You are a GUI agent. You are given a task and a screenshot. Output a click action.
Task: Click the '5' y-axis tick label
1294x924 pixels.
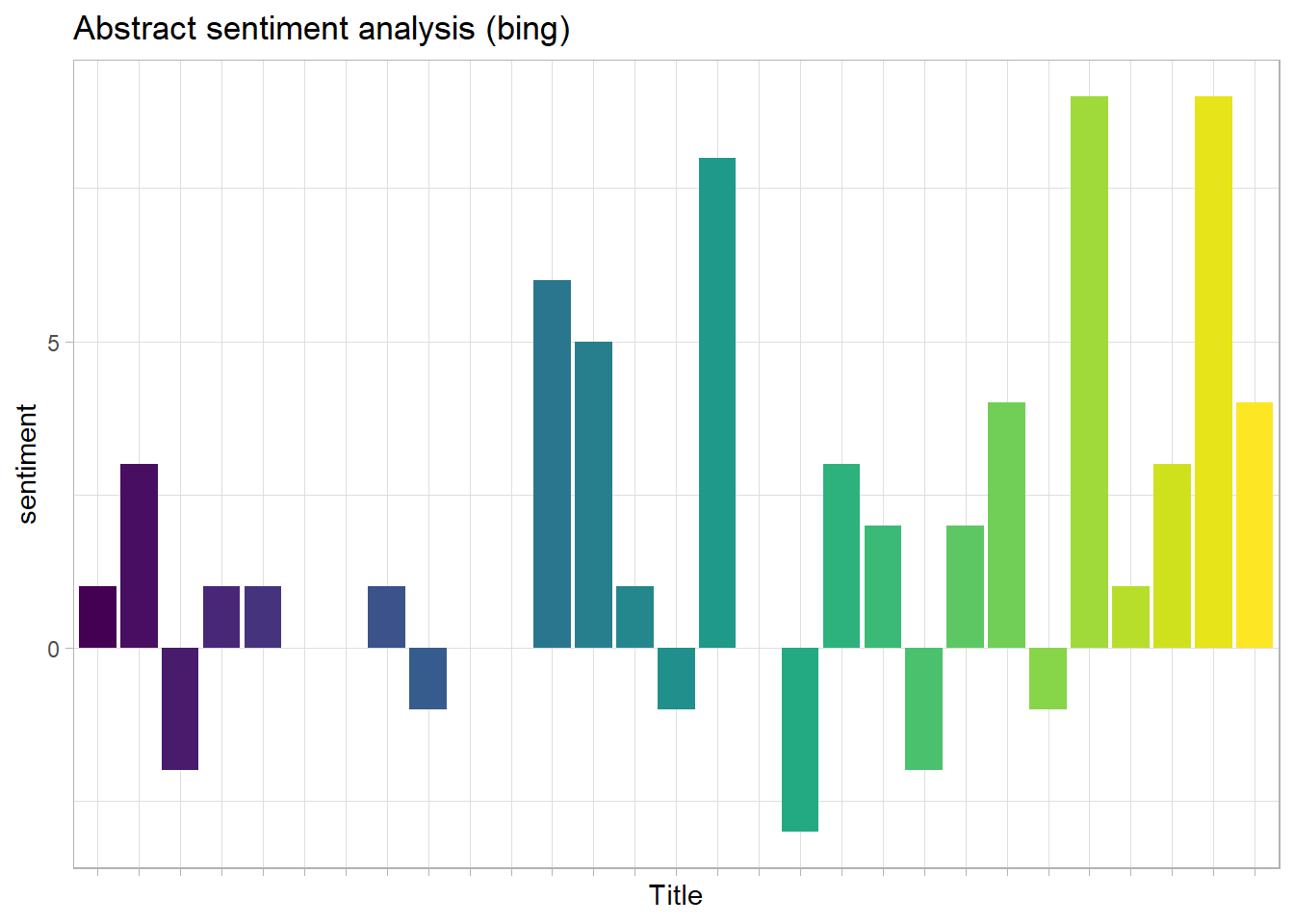point(54,344)
